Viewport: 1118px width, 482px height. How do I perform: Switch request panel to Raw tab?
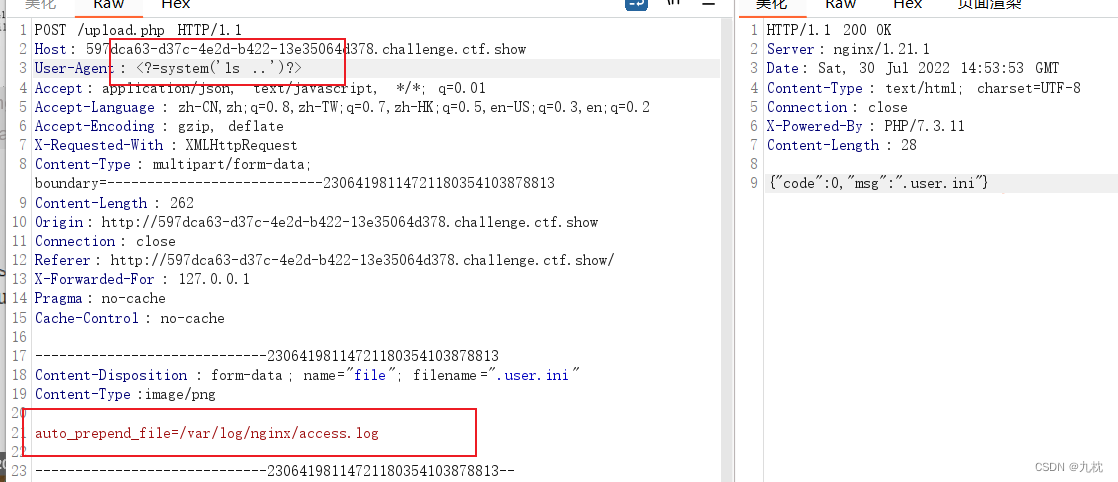108,4
